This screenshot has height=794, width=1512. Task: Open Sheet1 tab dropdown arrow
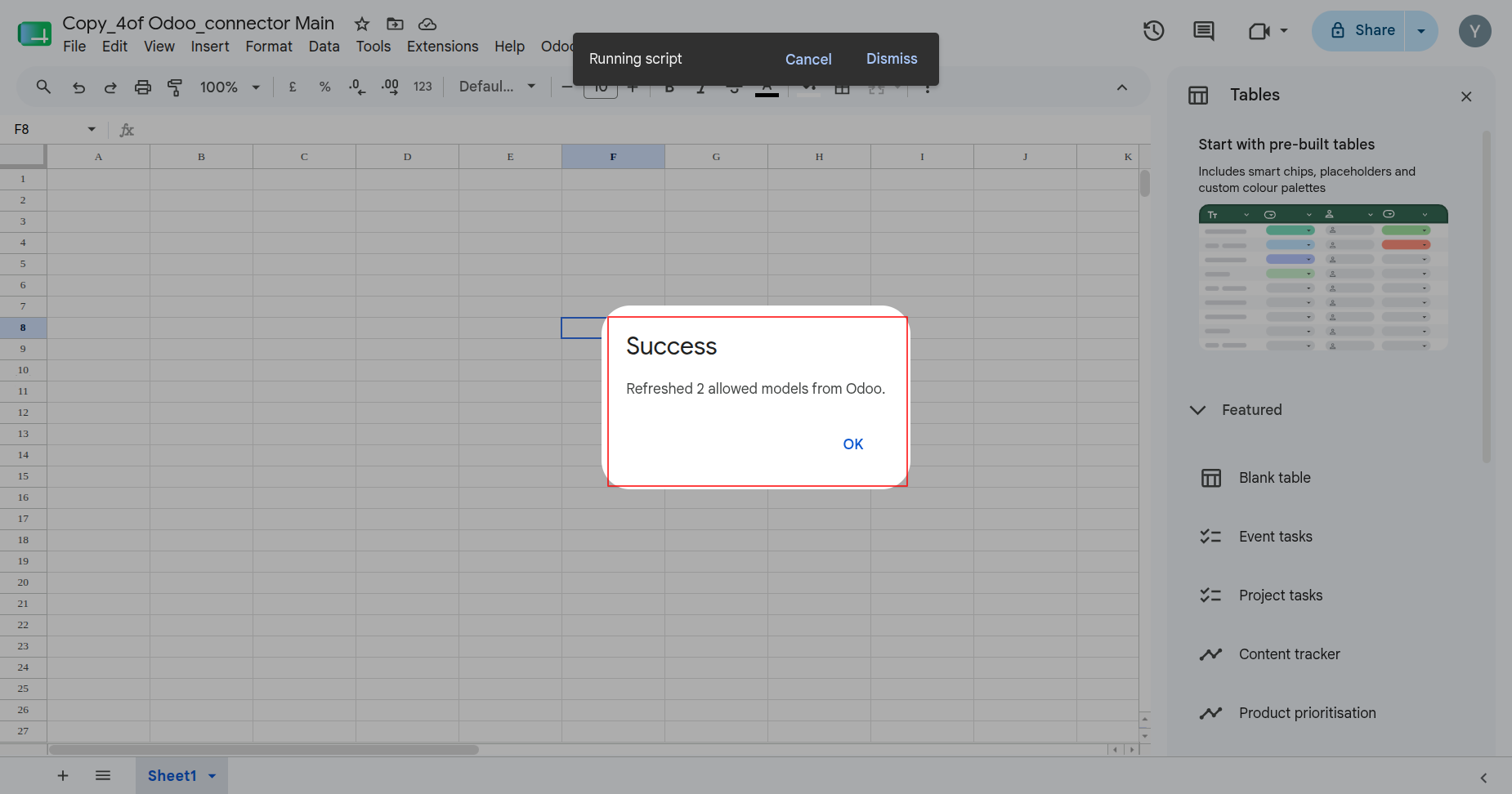point(212,776)
